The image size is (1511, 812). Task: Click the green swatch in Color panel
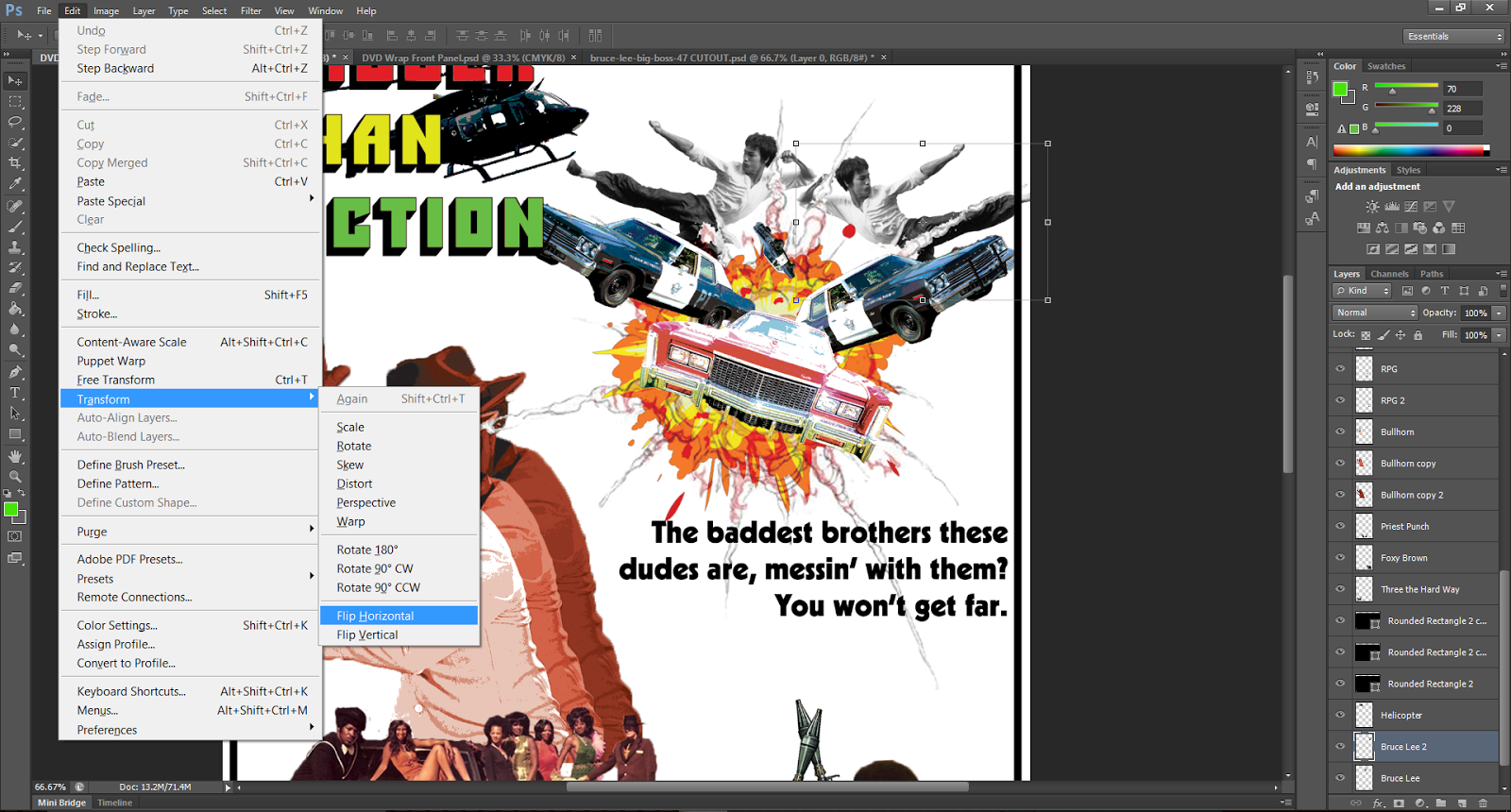[1339, 89]
